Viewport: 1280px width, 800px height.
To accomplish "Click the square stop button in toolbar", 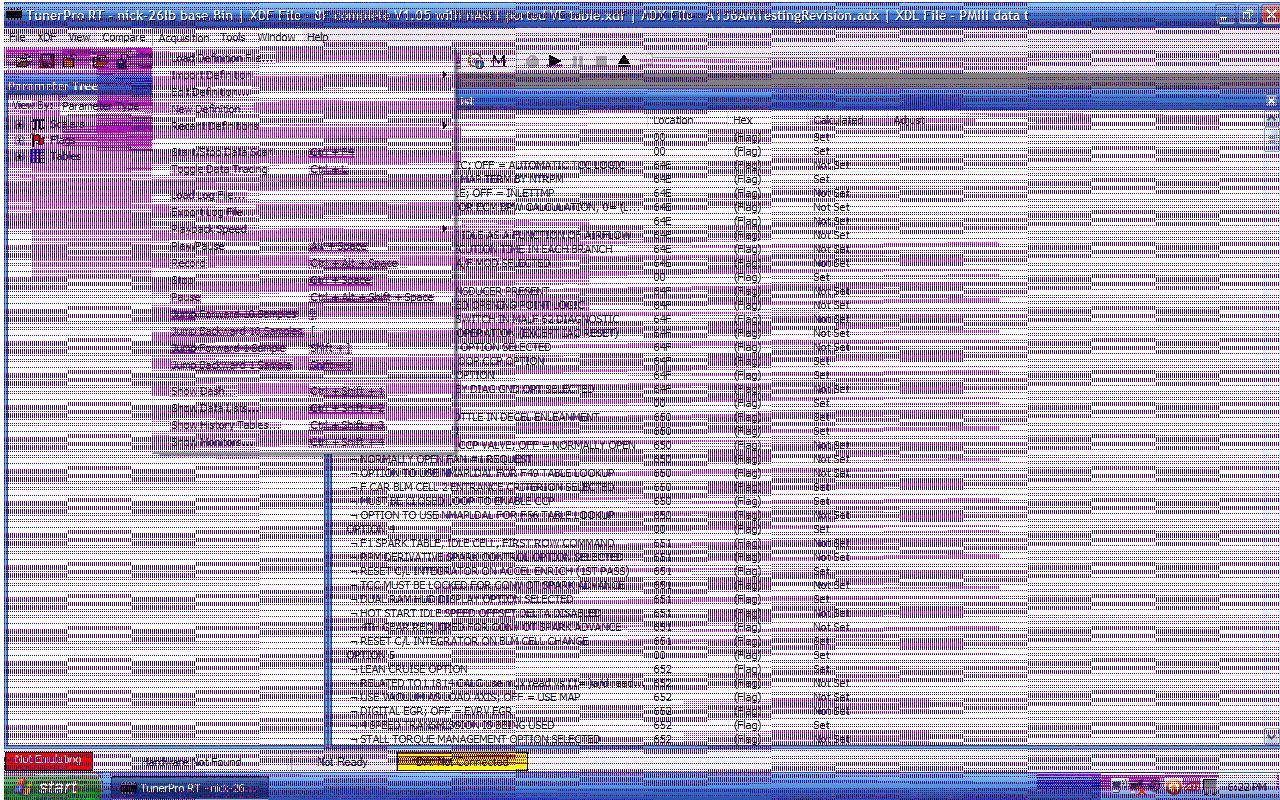I will [601, 61].
